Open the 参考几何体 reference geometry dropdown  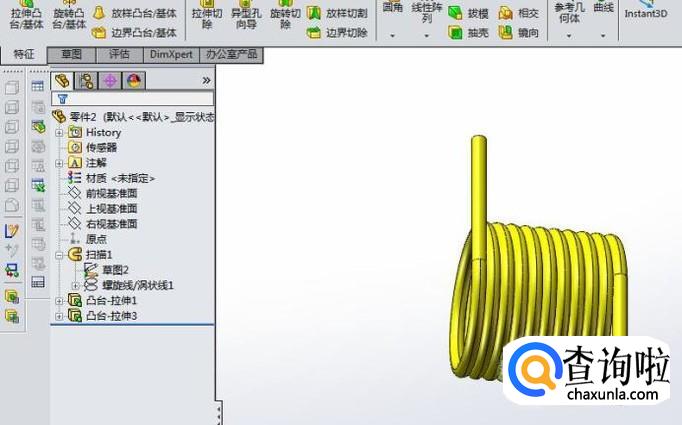coord(569,36)
